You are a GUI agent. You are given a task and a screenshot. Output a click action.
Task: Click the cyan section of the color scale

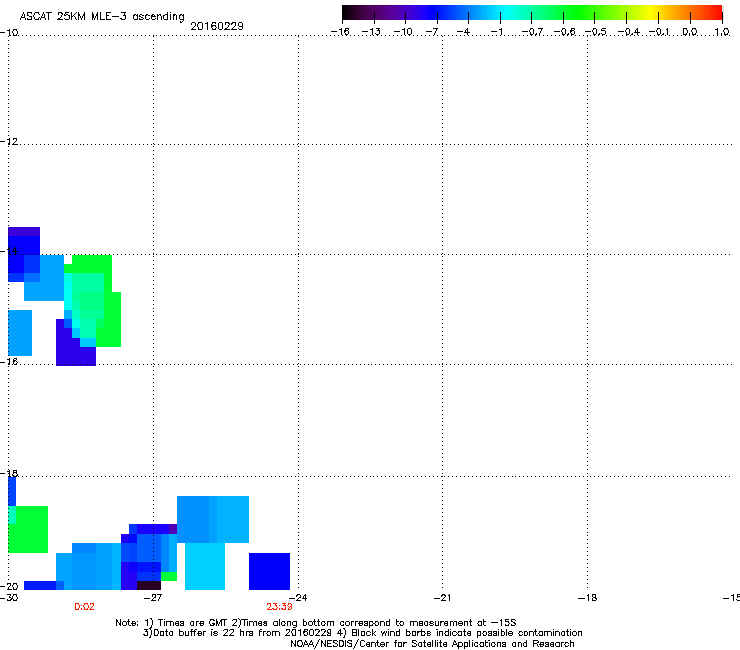click(505, 12)
